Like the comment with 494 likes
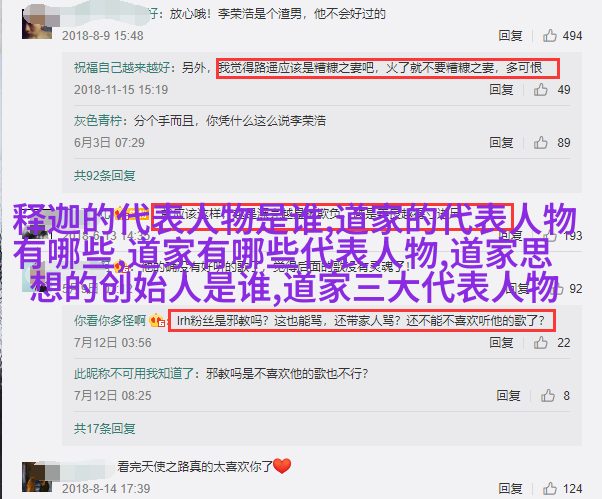The image size is (602, 499). coord(549,36)
